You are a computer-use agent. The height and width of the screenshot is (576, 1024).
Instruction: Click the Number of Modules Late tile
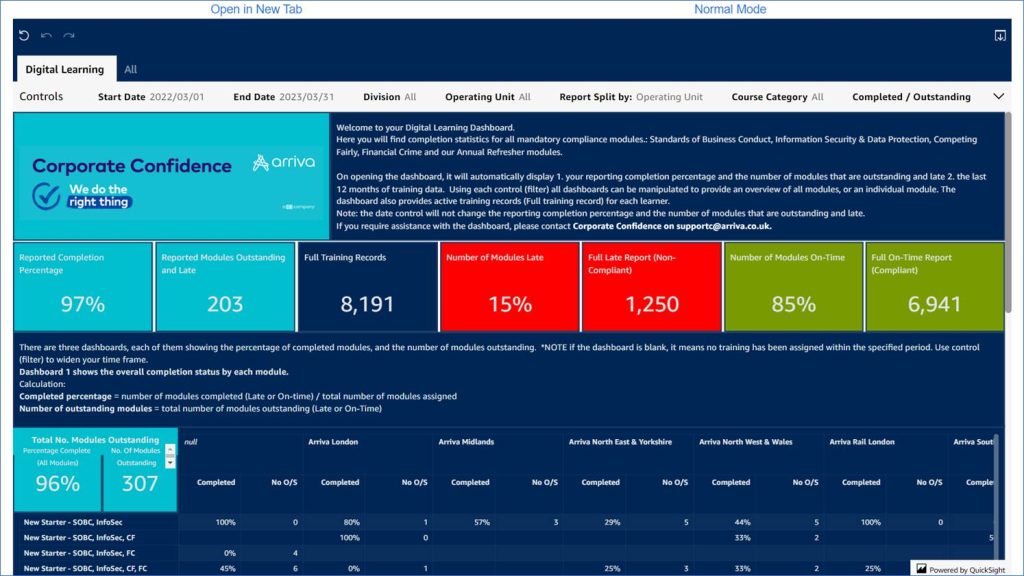pos(509,287)
